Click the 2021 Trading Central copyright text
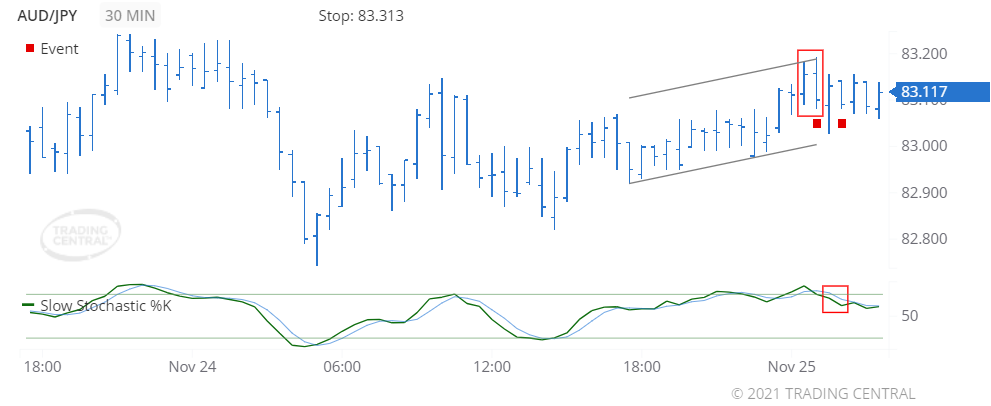Viewport: 991px width, 406px height. tap(822, 393)
